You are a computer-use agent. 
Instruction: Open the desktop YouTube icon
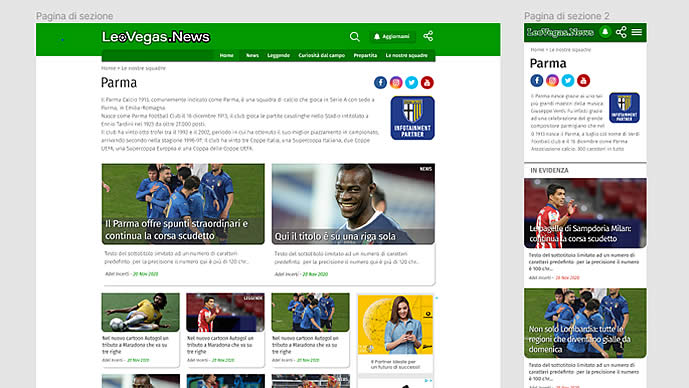(427, 82)
